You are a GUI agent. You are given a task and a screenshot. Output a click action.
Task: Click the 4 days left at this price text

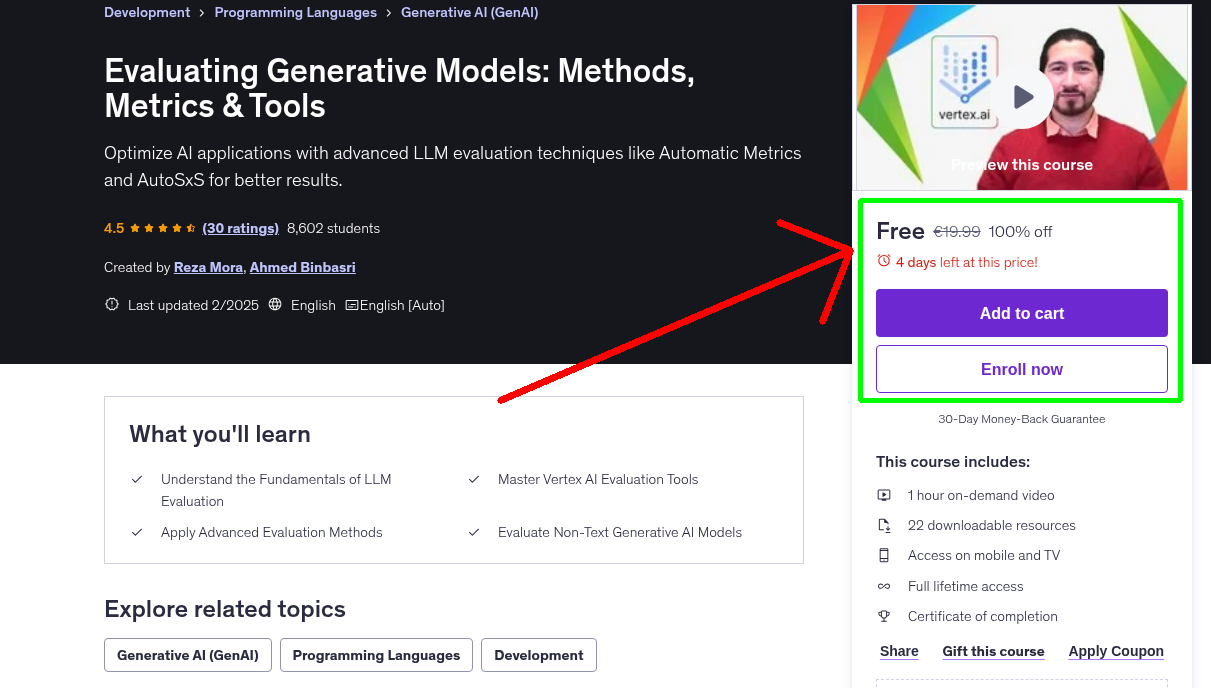click(x=967, y=262)
